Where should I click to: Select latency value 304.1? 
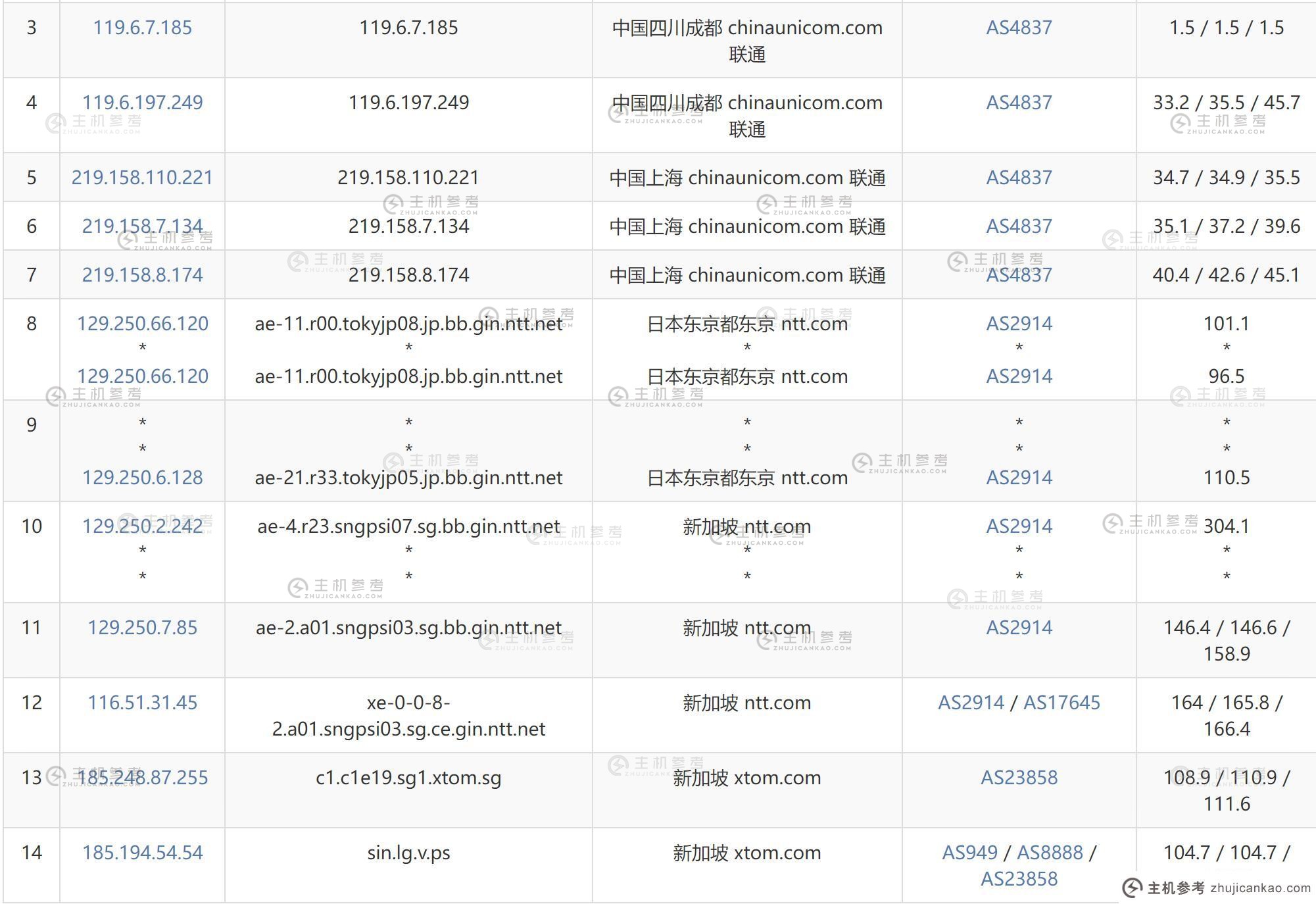(1226, 526)
